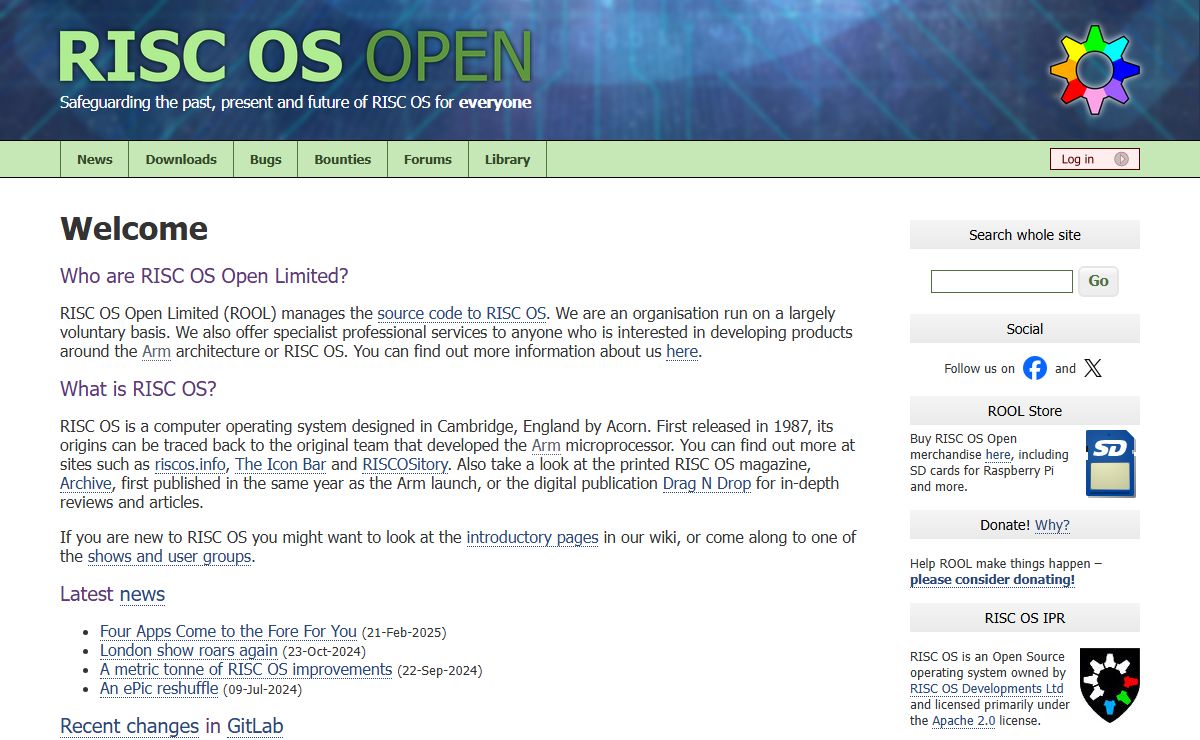The width and height of the screenshot is (1200, 740).
Task: Click the 'Who are RISC OS Open Limited?' heading
Action: click(204, 276)
